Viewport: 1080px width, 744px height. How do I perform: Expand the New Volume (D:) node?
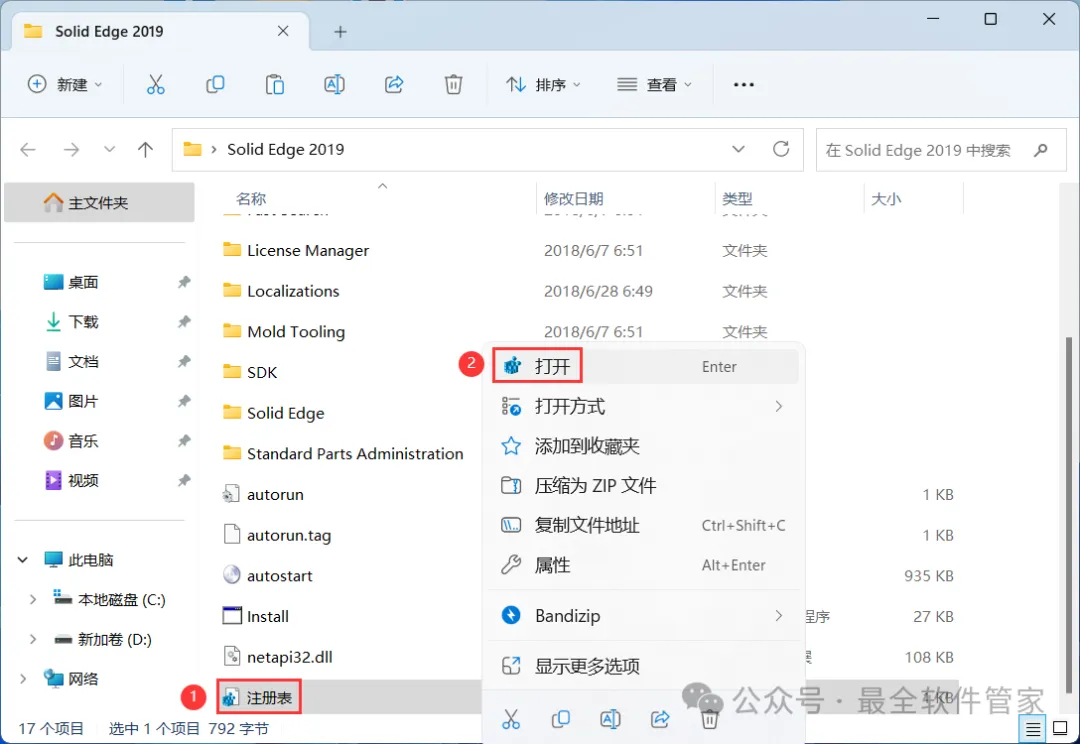tap(32, 639)
